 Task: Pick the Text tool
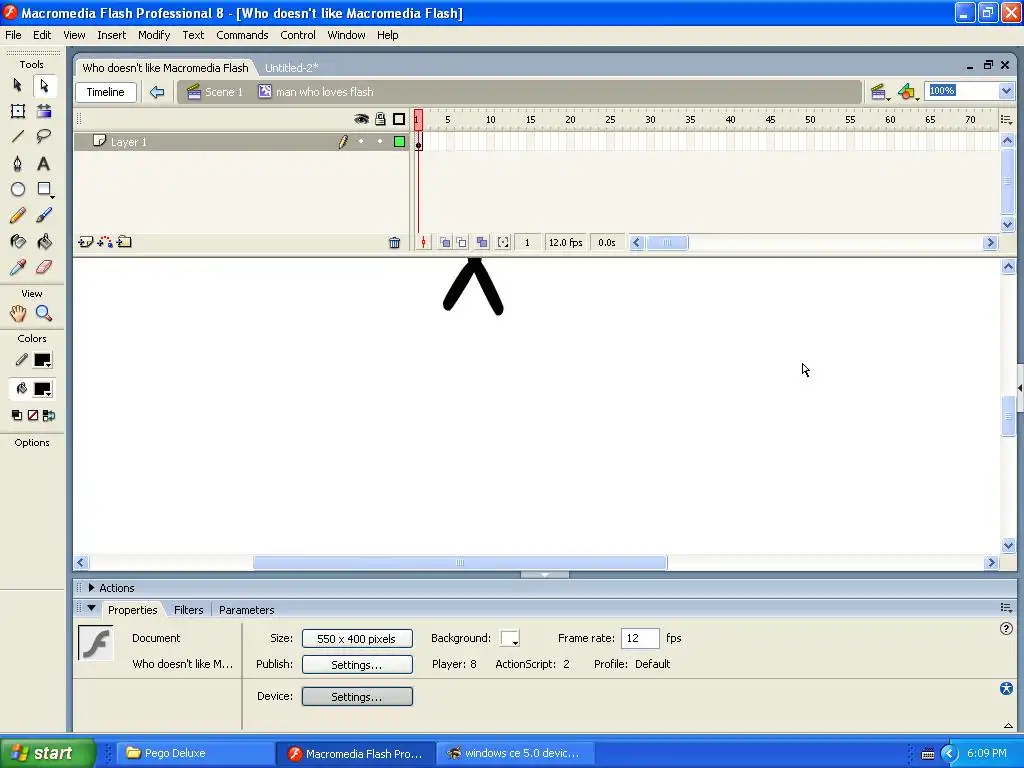[44, 163]
